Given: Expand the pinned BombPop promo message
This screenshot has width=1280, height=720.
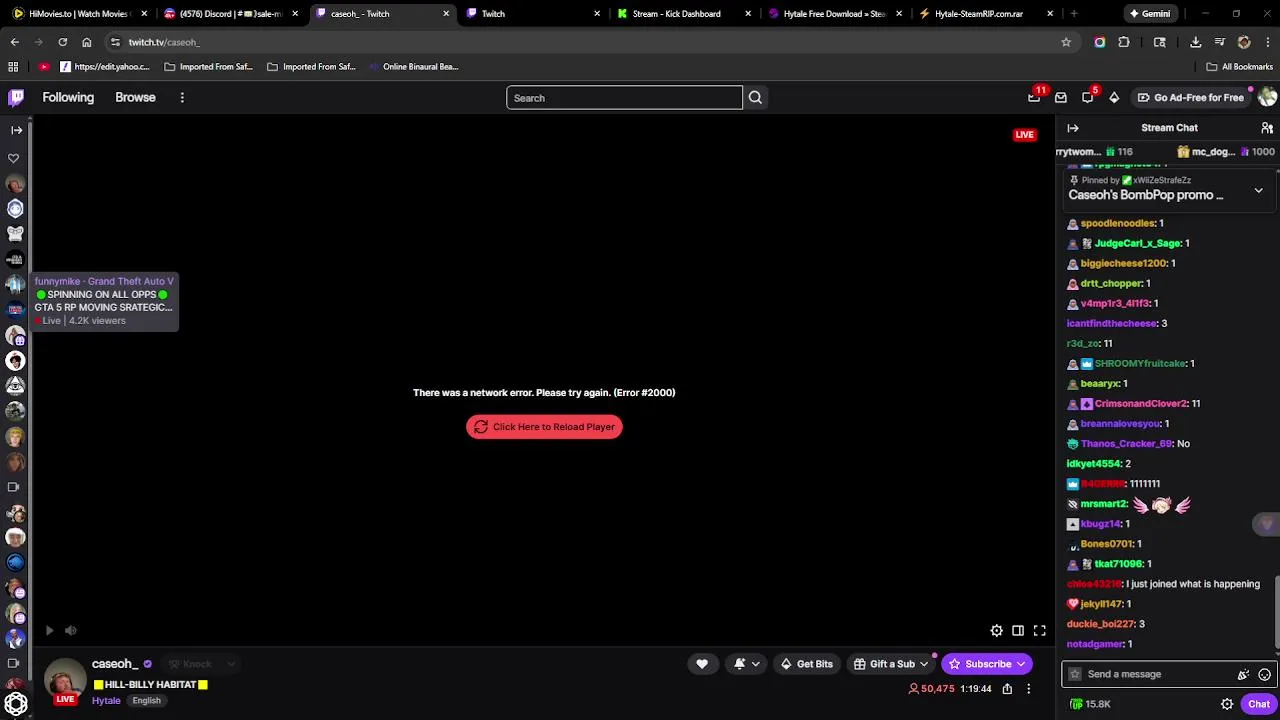Looking at the screenshot, I should 1258,190.
